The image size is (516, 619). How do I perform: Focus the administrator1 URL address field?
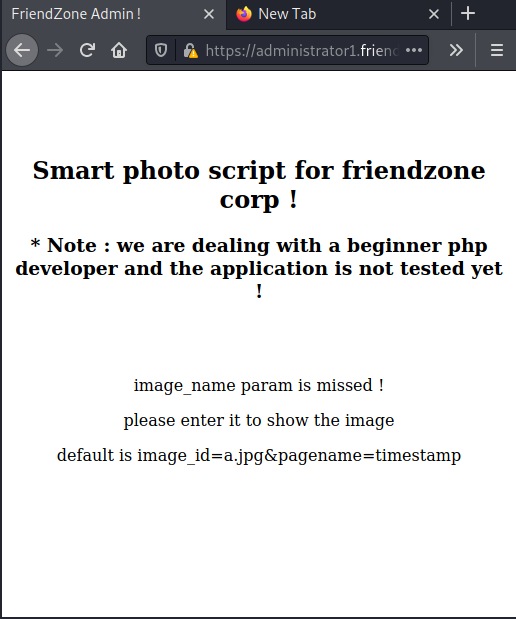click(x=302, y=51)
